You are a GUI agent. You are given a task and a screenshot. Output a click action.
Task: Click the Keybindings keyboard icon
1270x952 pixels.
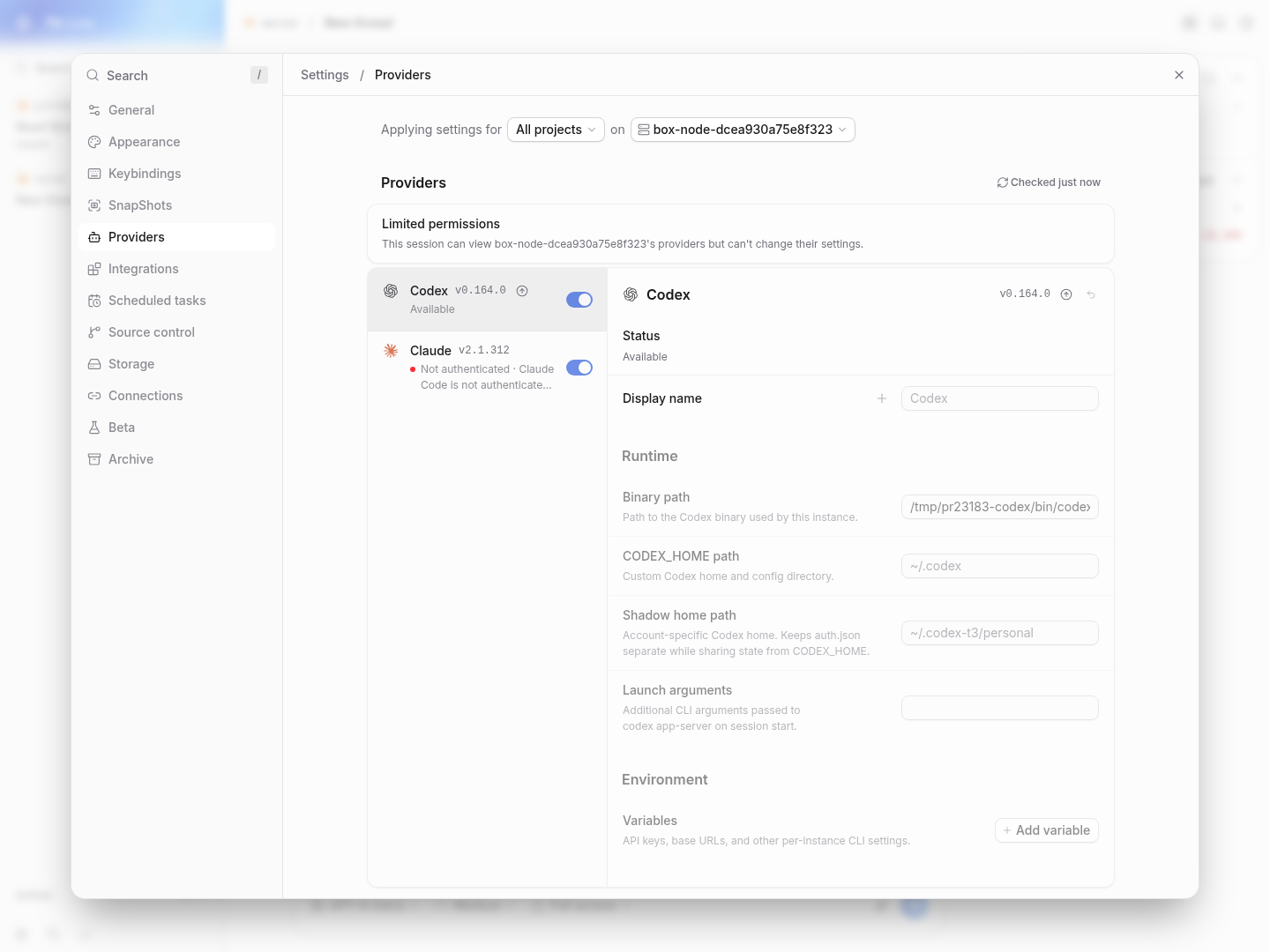[x=94, y=174]
